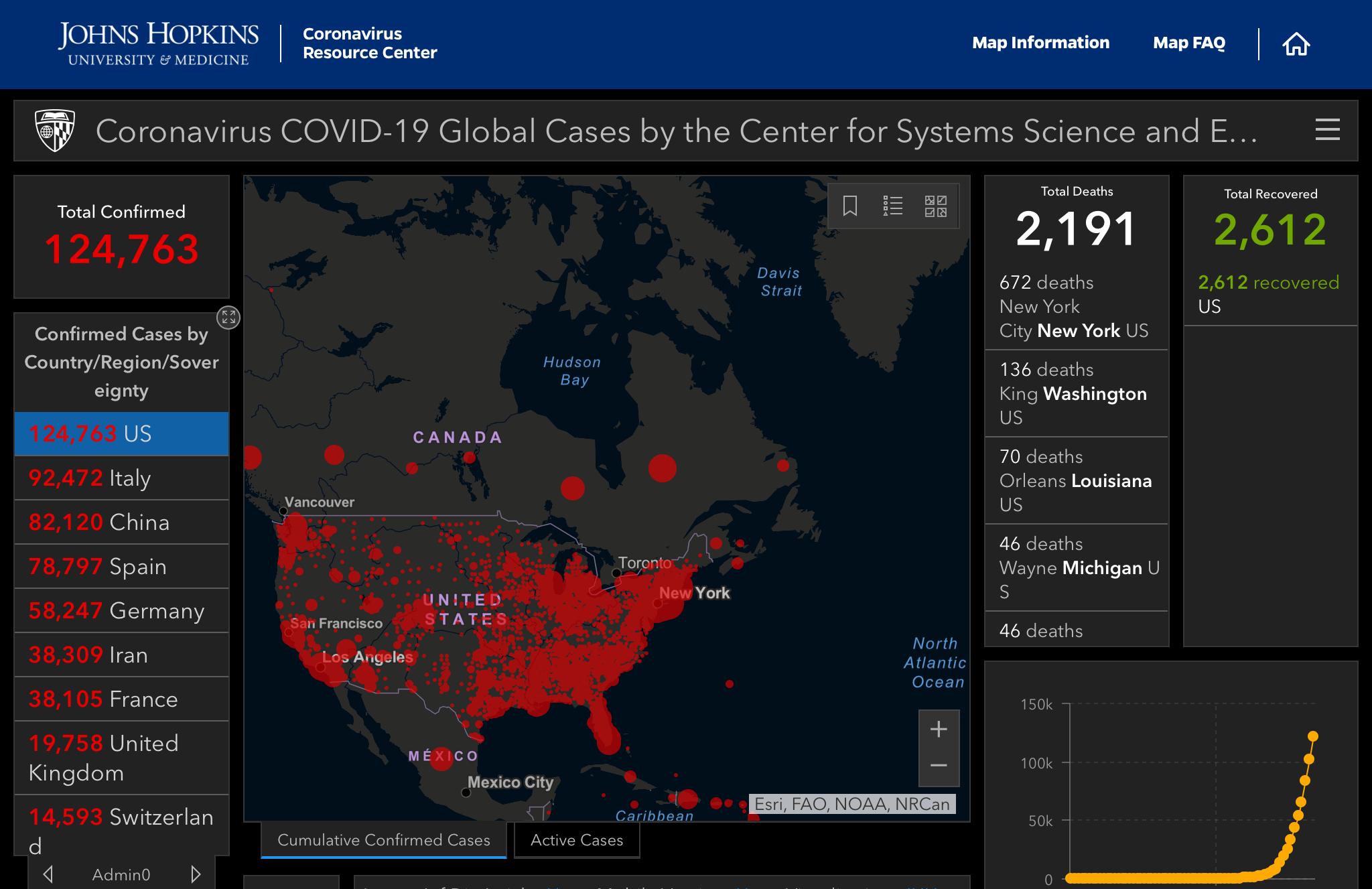Click the Coronavirus Resource Center title link
Screen dimensions: 1372x889
coord(370,43)
